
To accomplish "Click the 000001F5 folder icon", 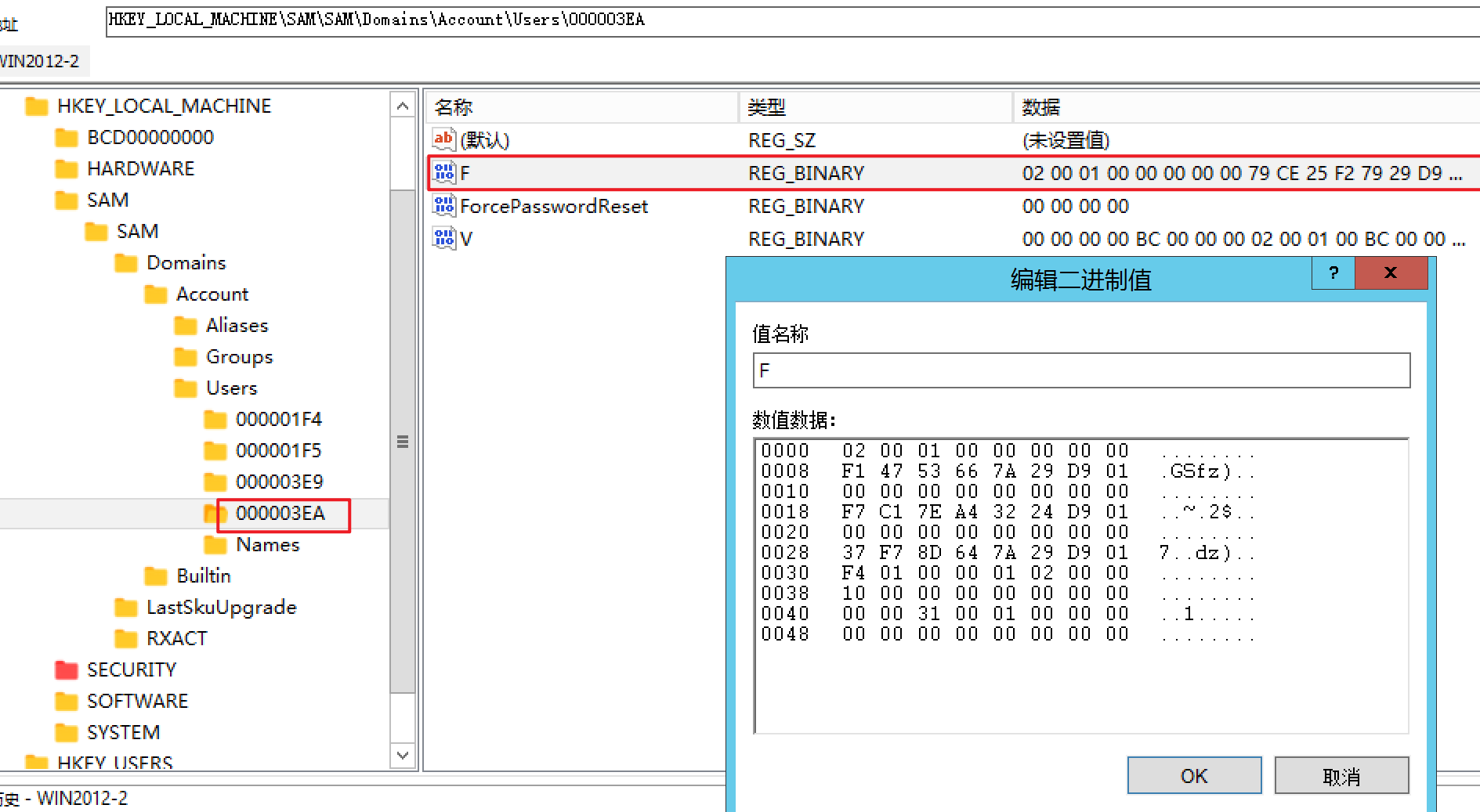I will pyautogui.click(x=215, y=450).
